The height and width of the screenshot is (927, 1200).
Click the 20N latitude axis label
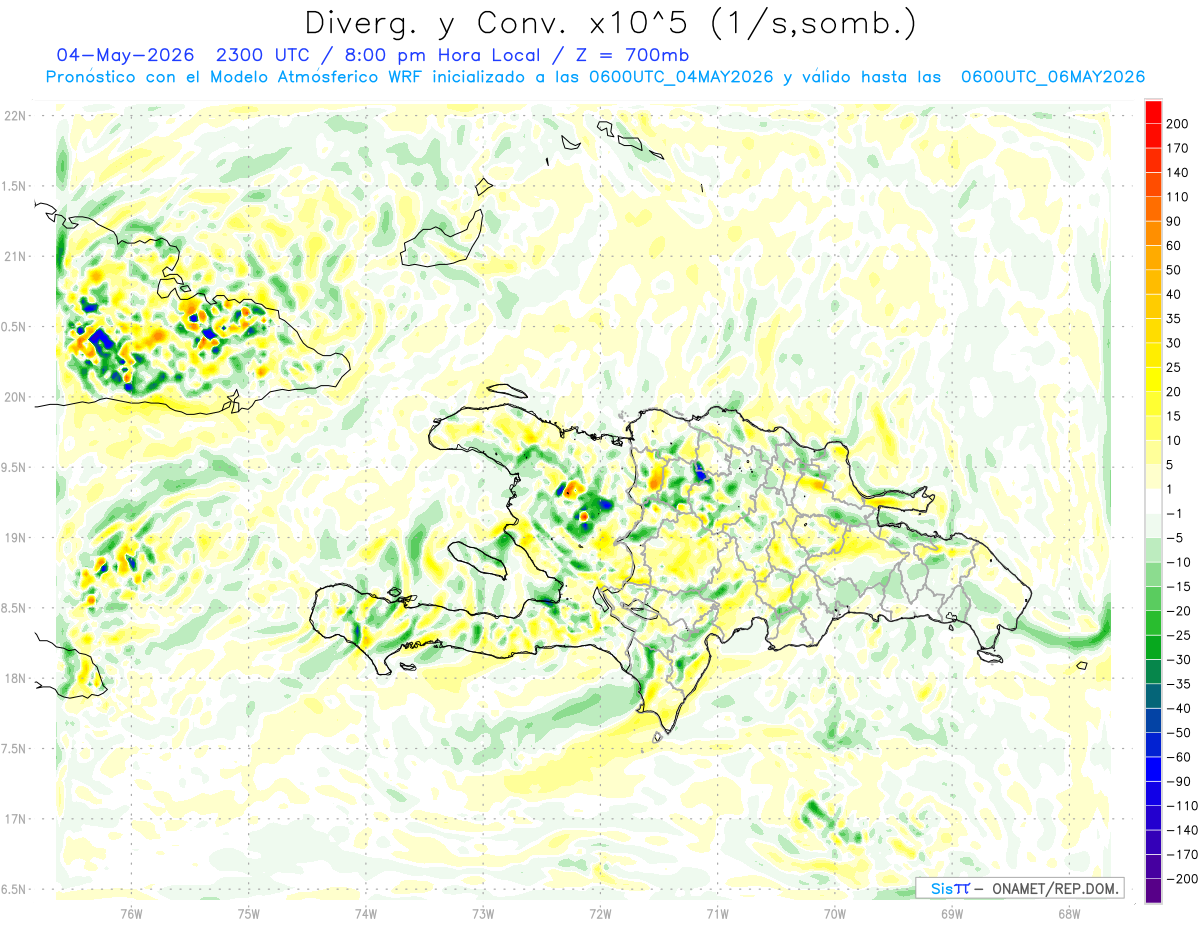15,397
